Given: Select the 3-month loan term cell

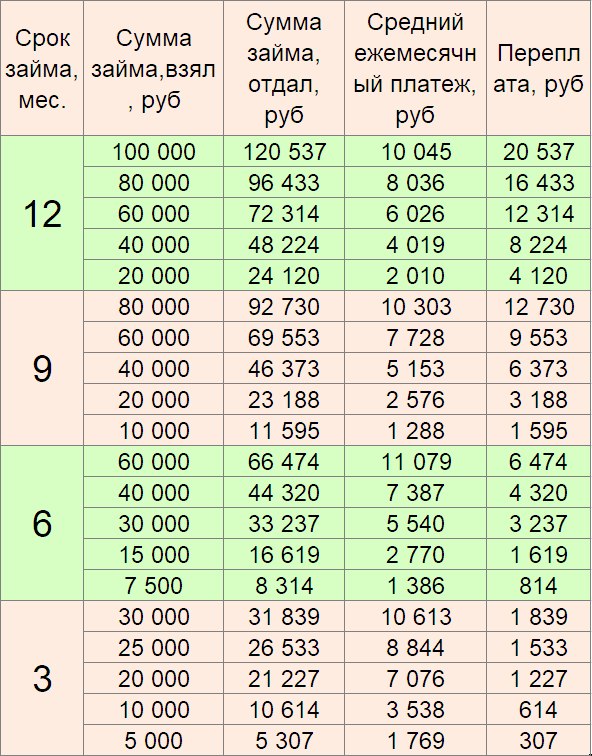Looking at the screenshot, I should pyautogui.click(x=42, y=678).
